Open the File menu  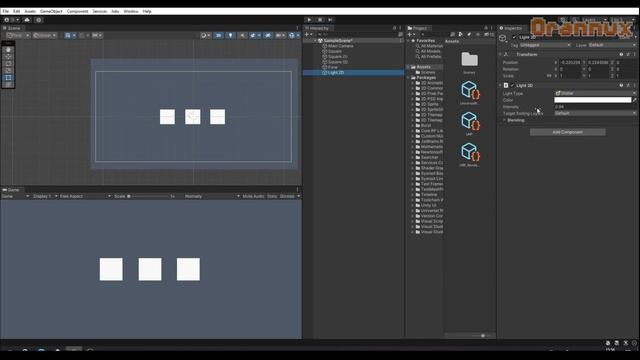point(5,11)
